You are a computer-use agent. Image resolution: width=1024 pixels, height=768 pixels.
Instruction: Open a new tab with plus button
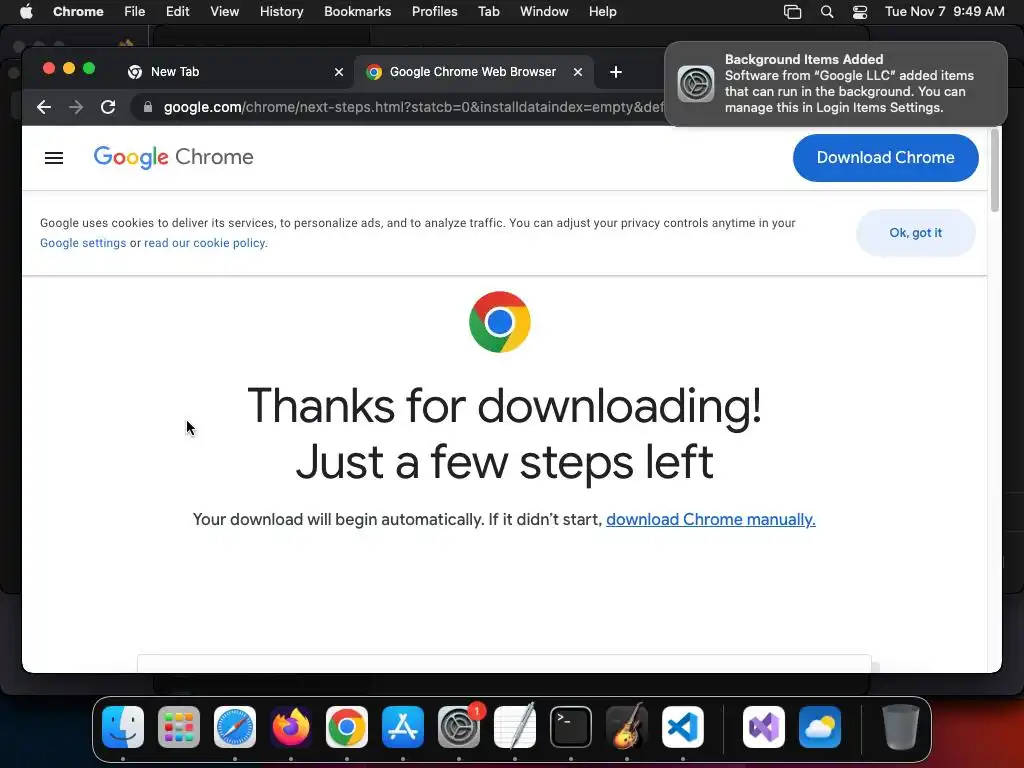tap(615, 72)
